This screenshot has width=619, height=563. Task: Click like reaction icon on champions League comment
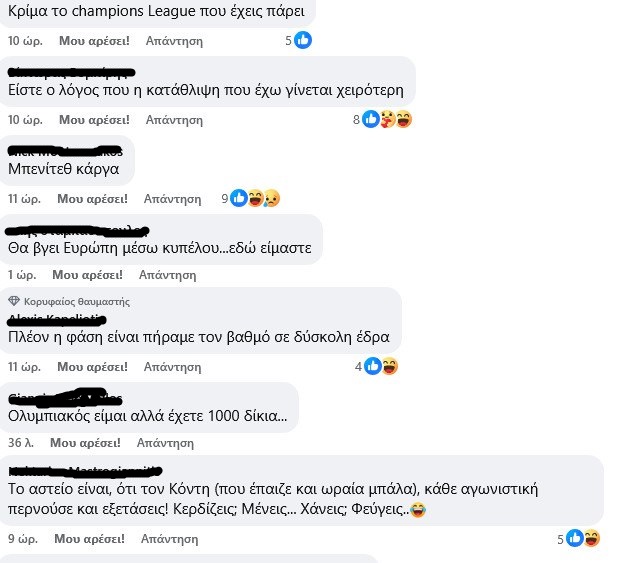pos(303,40)
